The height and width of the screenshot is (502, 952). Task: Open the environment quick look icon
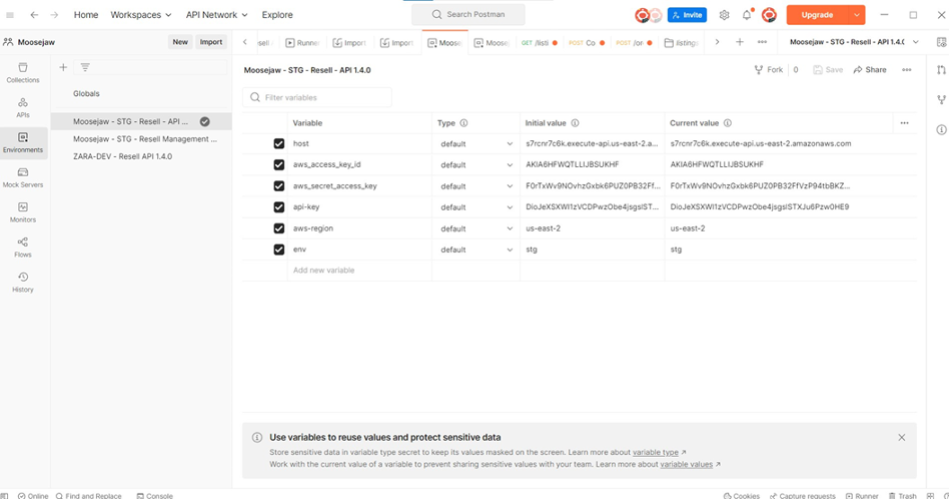click(x=941, y=42)
